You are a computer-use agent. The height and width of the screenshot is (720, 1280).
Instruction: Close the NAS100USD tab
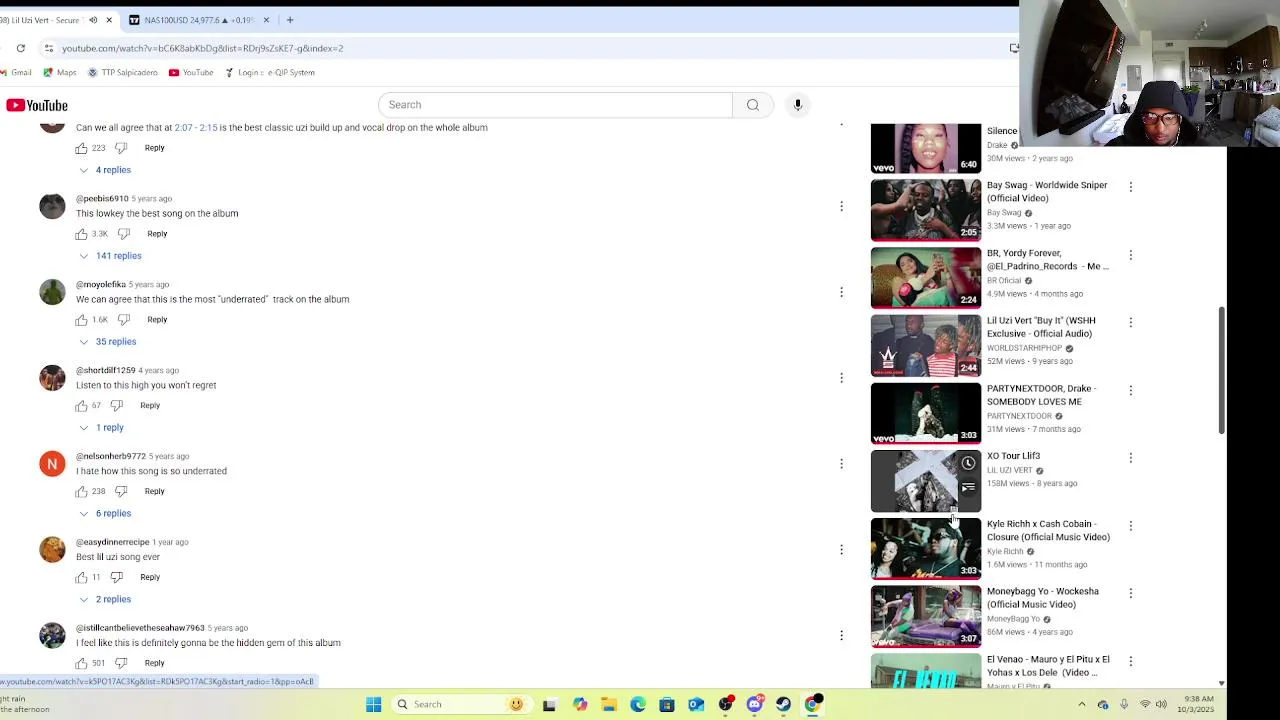pos(266,20)
